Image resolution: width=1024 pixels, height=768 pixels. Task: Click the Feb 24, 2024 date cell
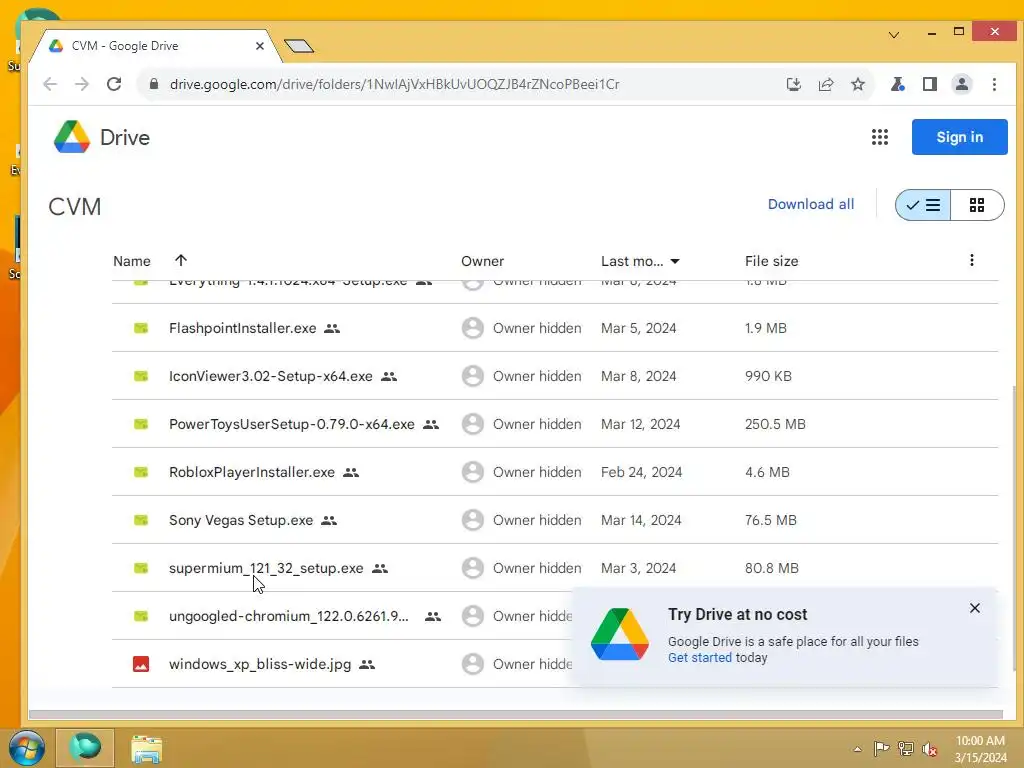click(x=641, y=472)
